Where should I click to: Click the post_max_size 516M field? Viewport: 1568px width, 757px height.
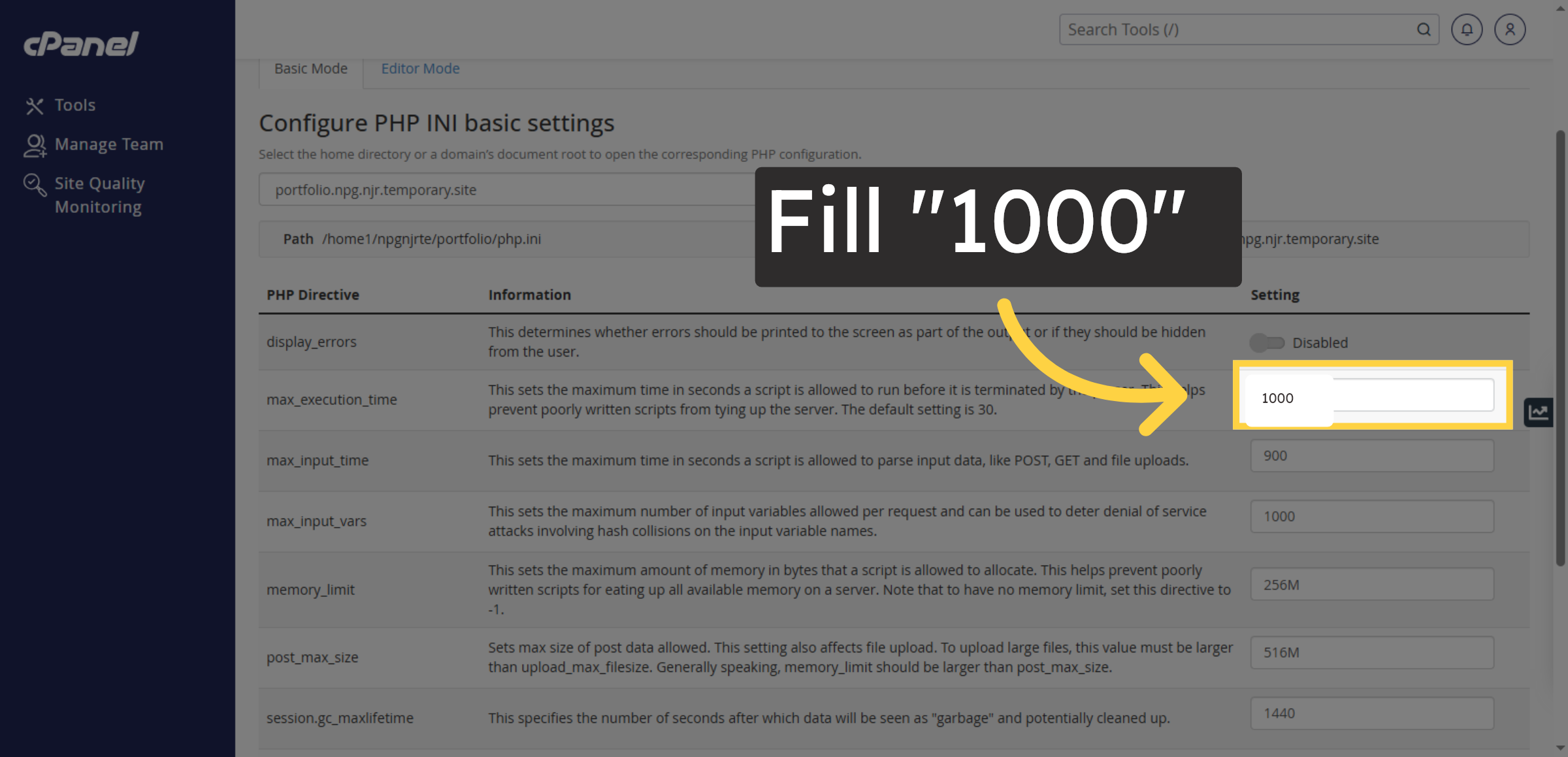coord(1371,652)
